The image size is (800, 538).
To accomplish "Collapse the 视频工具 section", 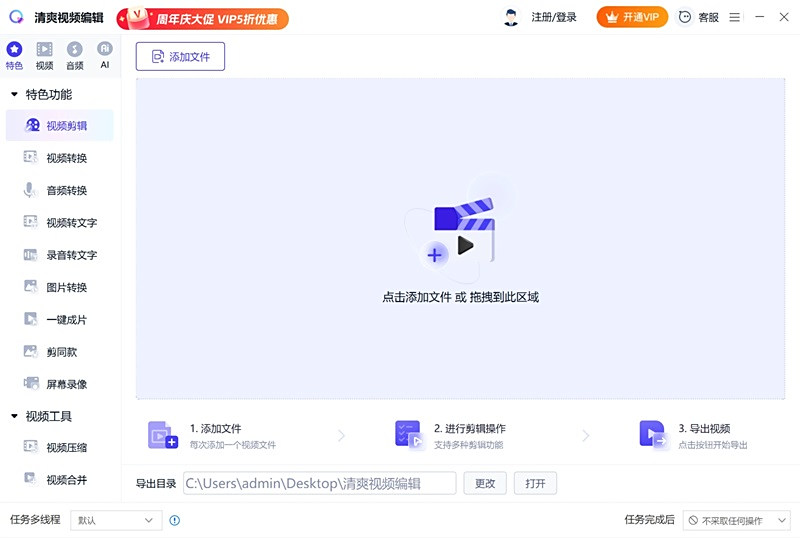I will (15, 416).
